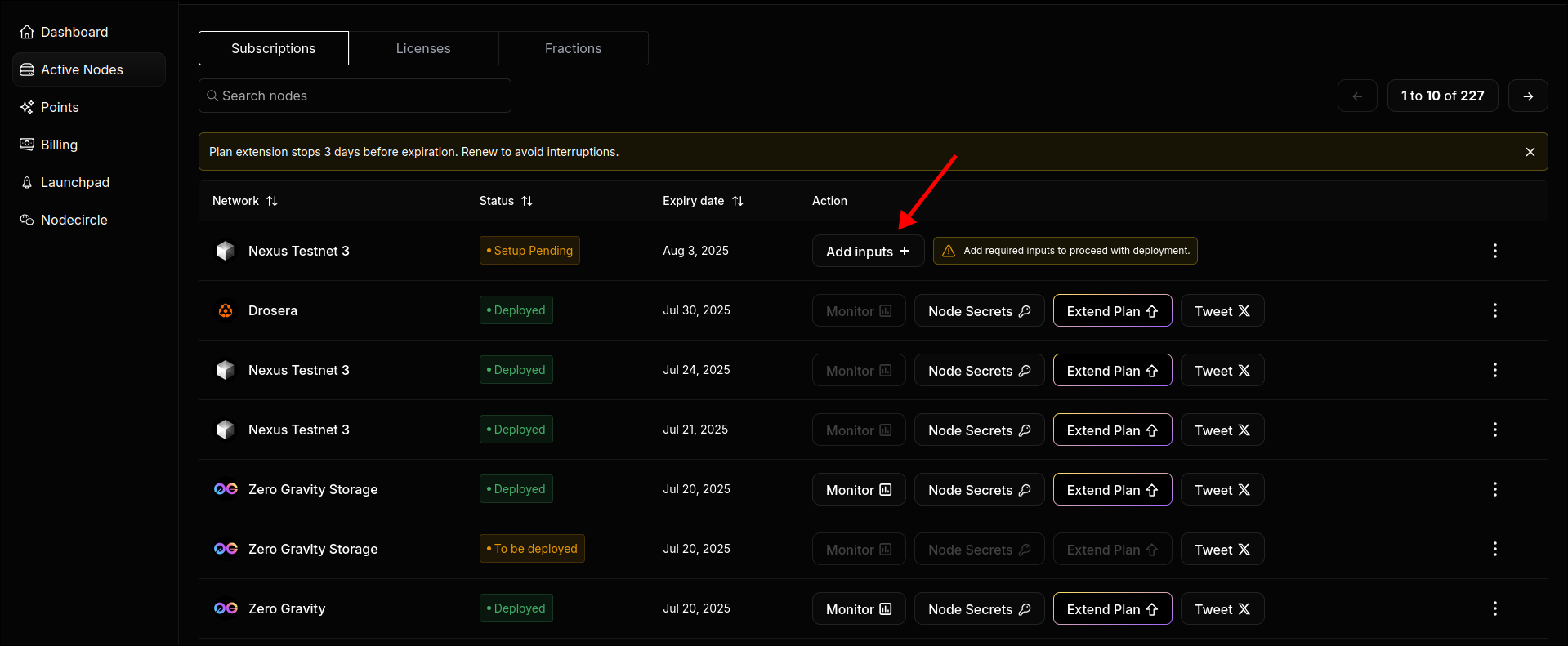Dismiss the plan extension notice banner
This screenshot has width=1568, height=646.
(x=1530, y=152)
